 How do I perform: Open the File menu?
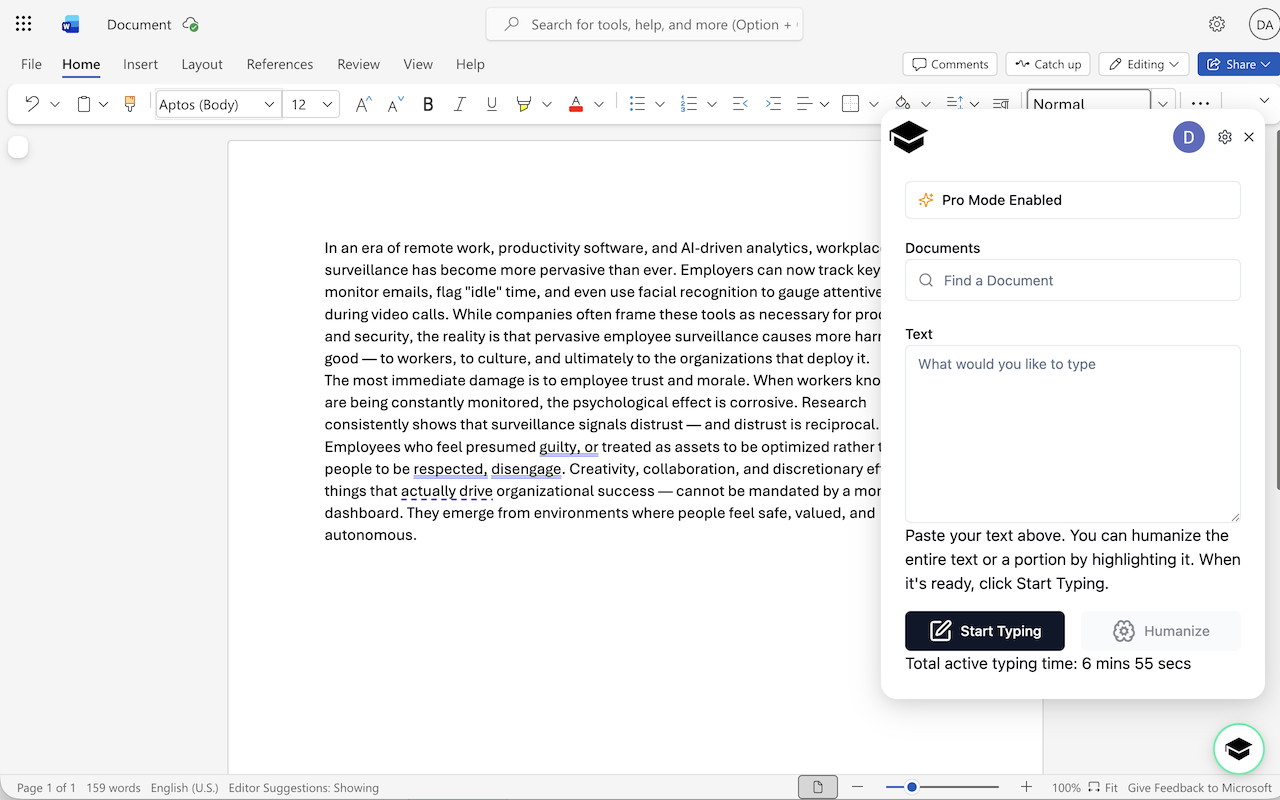coord(31,64)
